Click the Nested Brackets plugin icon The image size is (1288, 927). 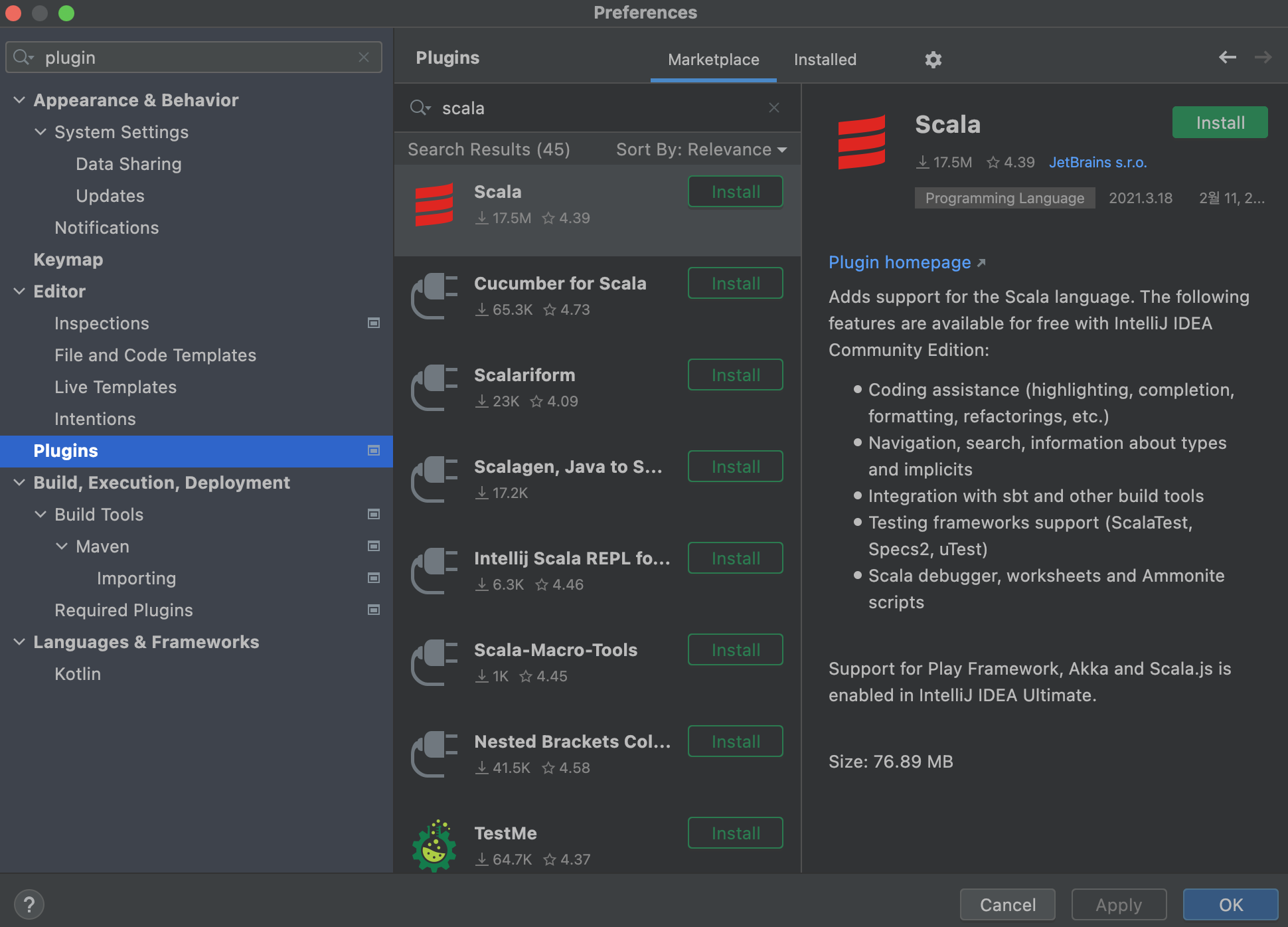coord(434,754)
